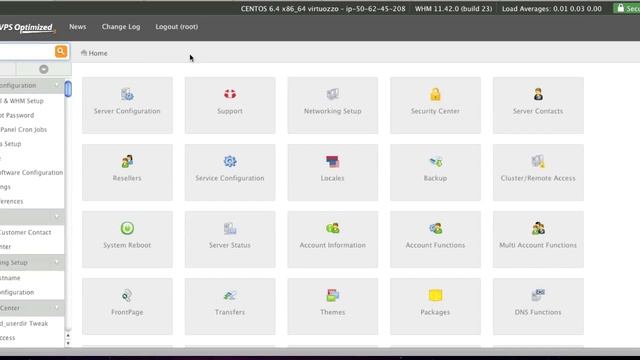
Task: Open the Account Information icon
Action: [x=333, y=228]
